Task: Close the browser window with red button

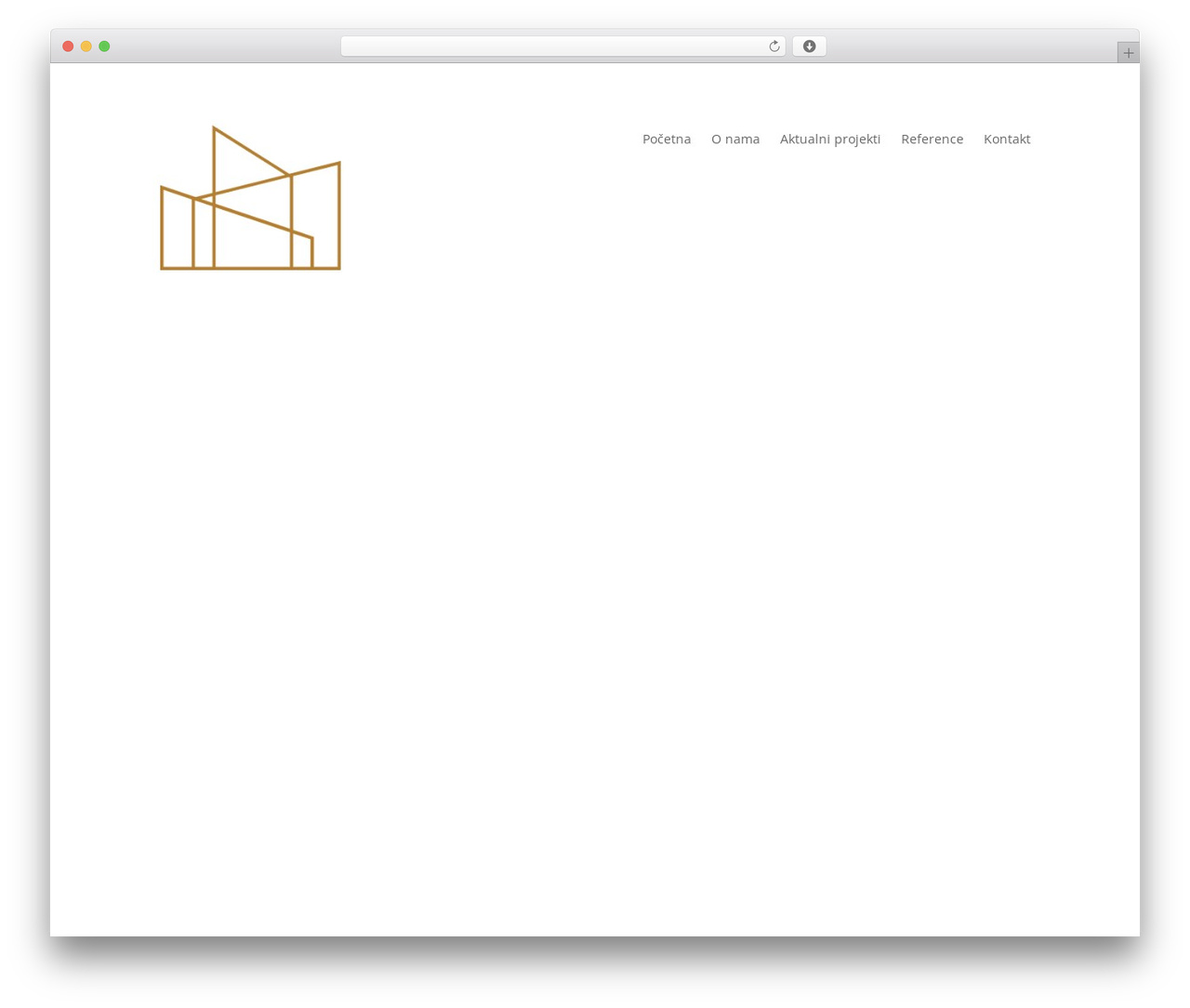Action: pyautogui.click(x=68, y=46)
